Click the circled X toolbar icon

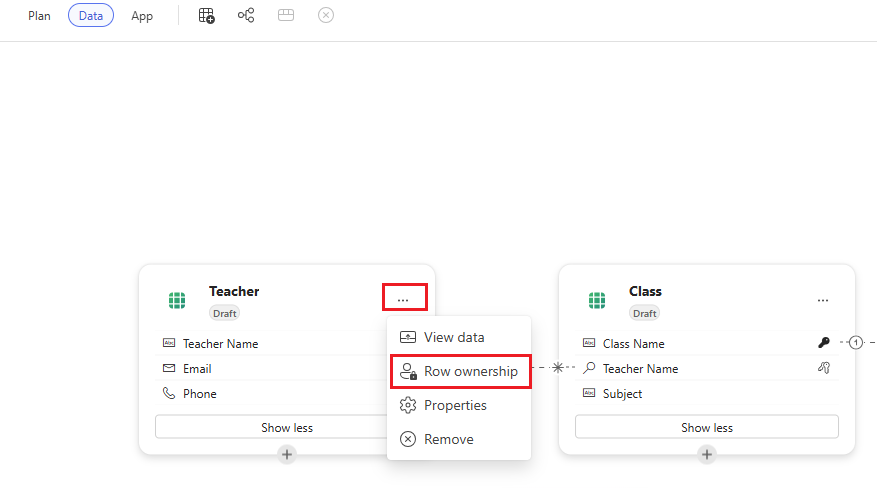(x=326, y=15)
